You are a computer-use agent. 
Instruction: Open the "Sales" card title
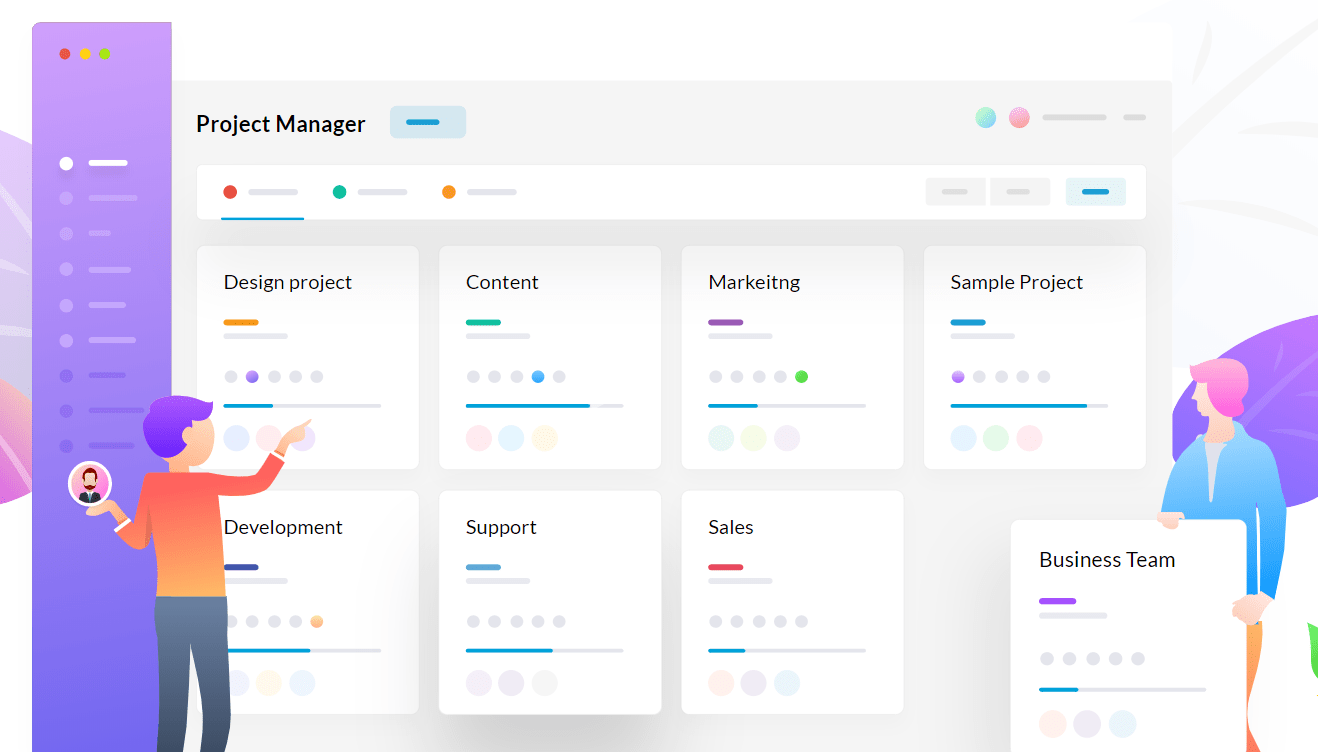pos(731,527)
